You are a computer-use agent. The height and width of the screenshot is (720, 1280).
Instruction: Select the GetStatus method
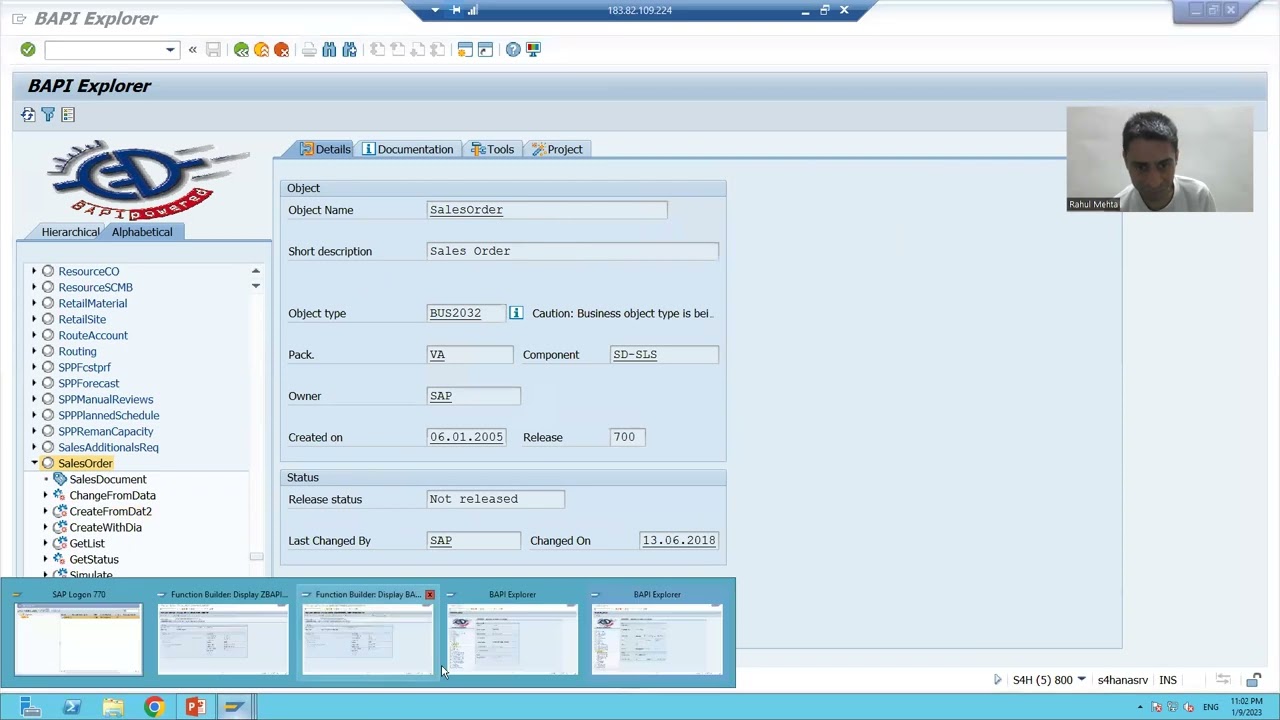click(94, 559)
